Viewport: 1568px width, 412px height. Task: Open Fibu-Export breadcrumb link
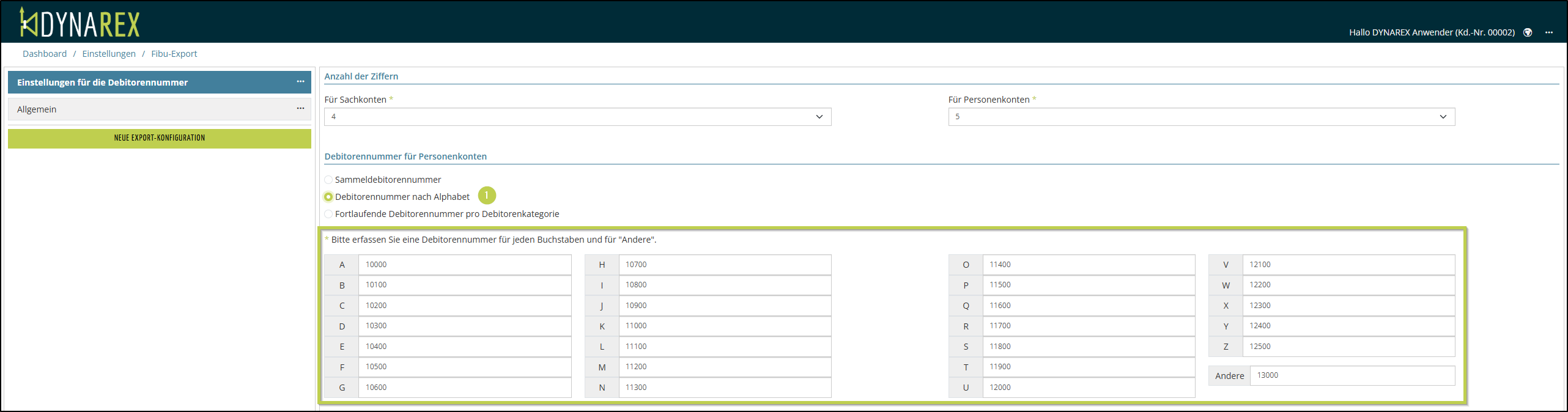click(174, 54)
